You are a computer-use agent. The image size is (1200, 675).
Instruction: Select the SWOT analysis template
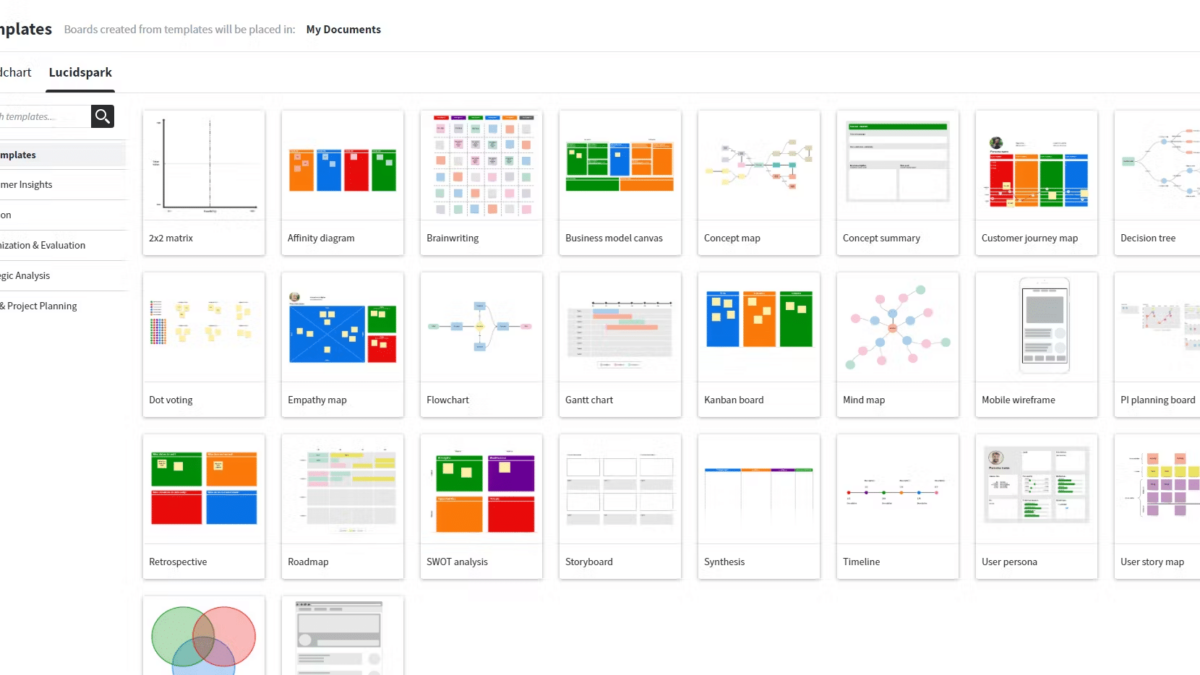481,506
